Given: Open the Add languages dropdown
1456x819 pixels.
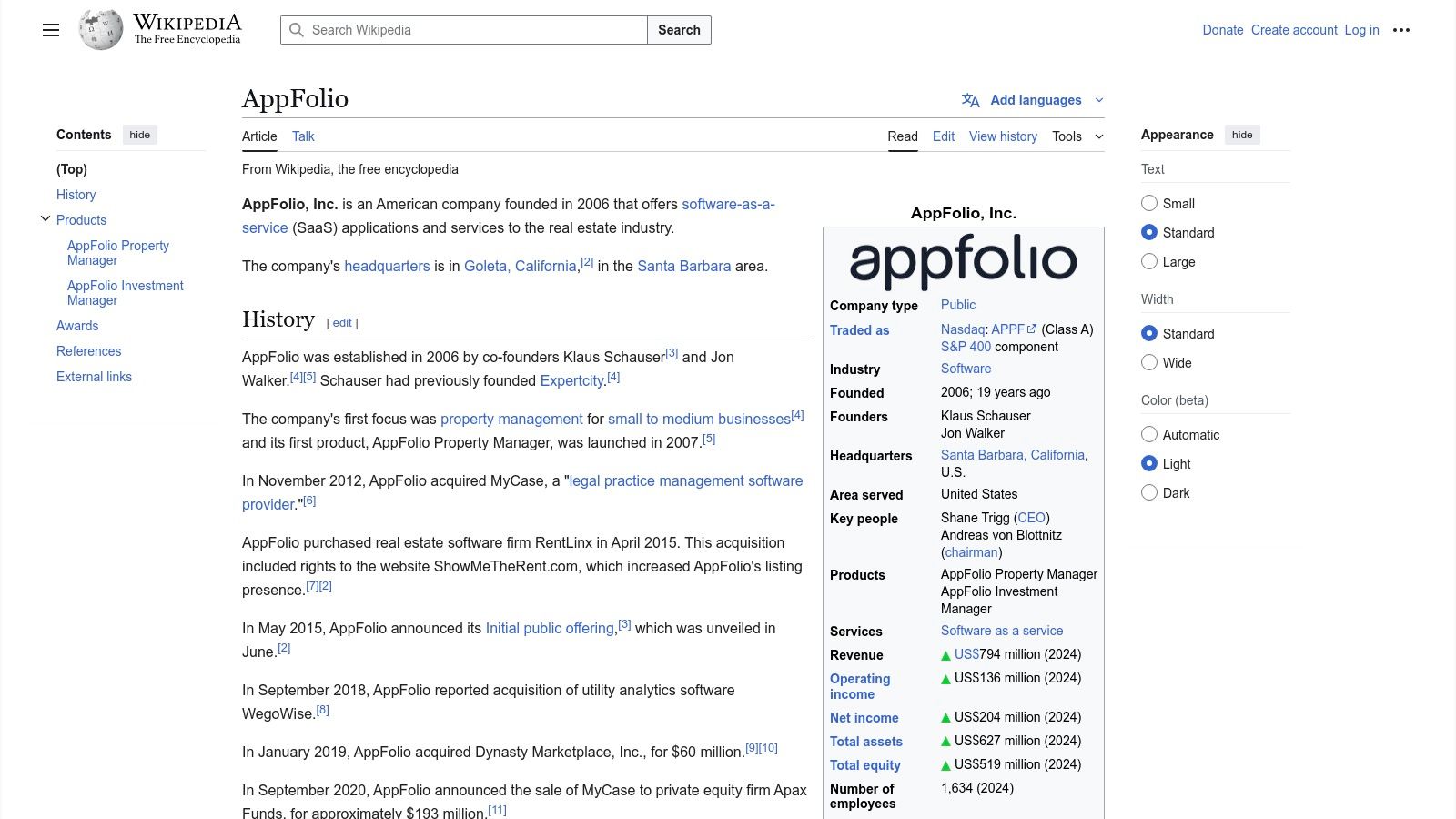Looking at the screenshot, I should pos(1036,100).
